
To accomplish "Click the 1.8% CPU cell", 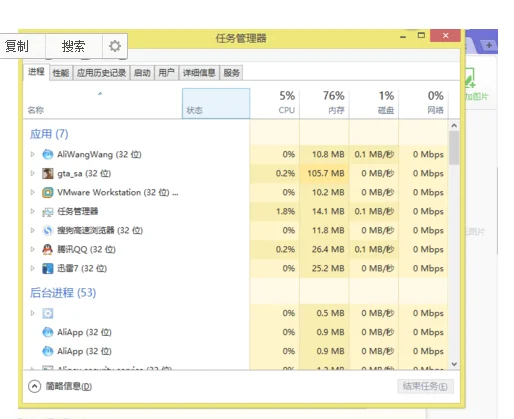I will pos(275,211).
